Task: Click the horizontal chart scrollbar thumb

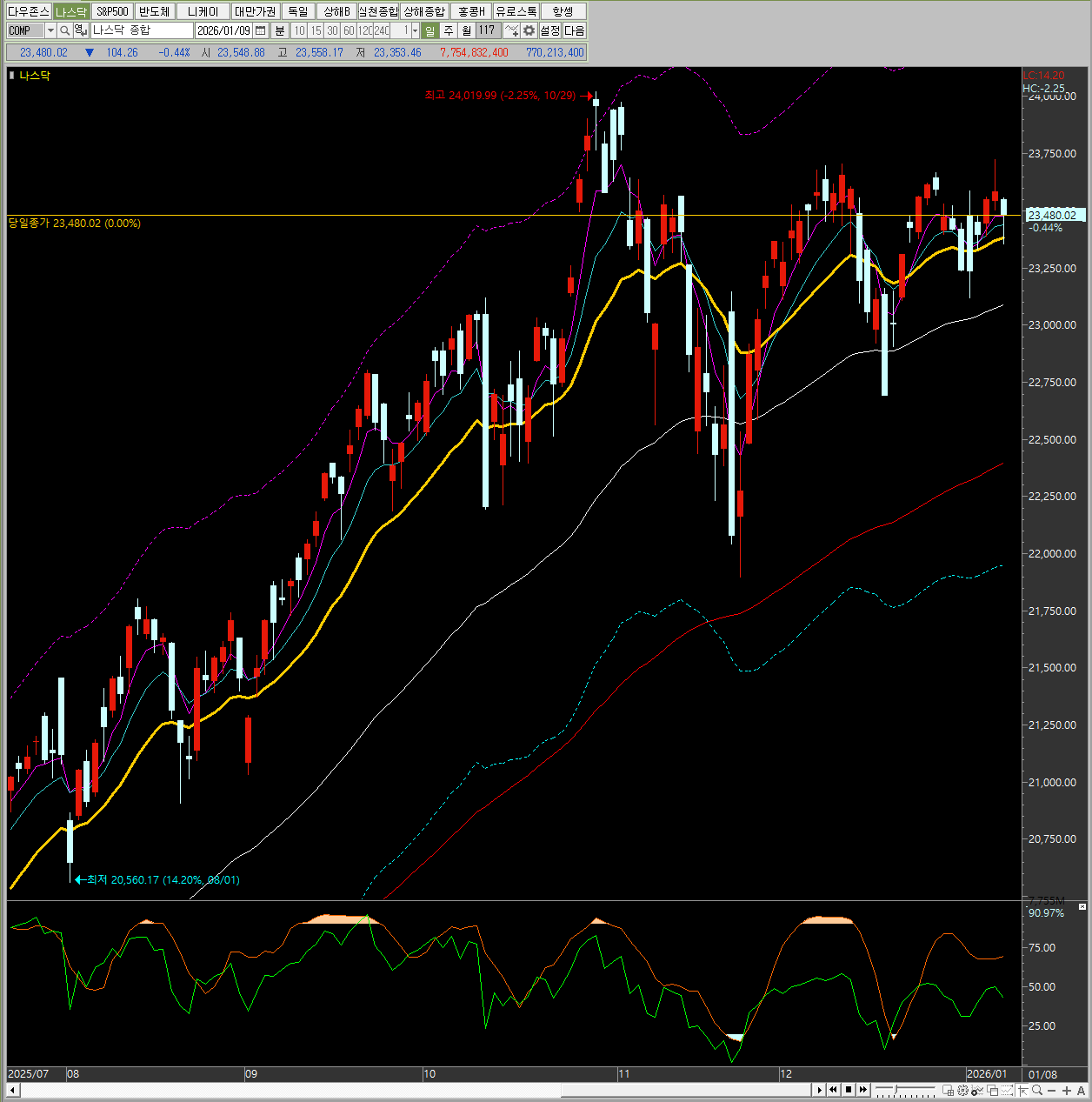Action: coord(687,1090)
